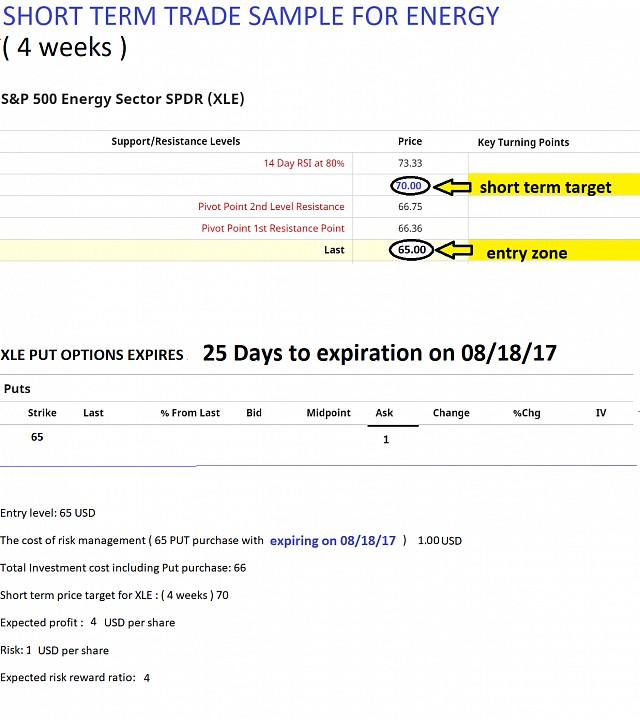Click the 'Last' row label in levels table

coord(334,250)
